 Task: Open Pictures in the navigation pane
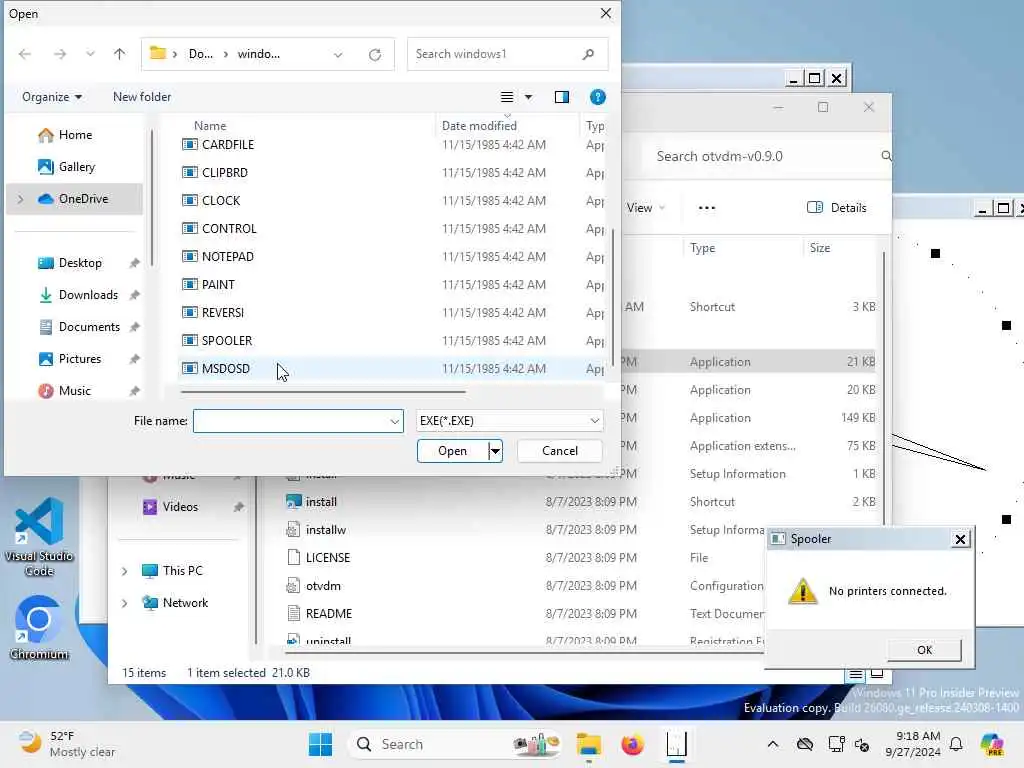pyautogui.click(x=80, y=359)
